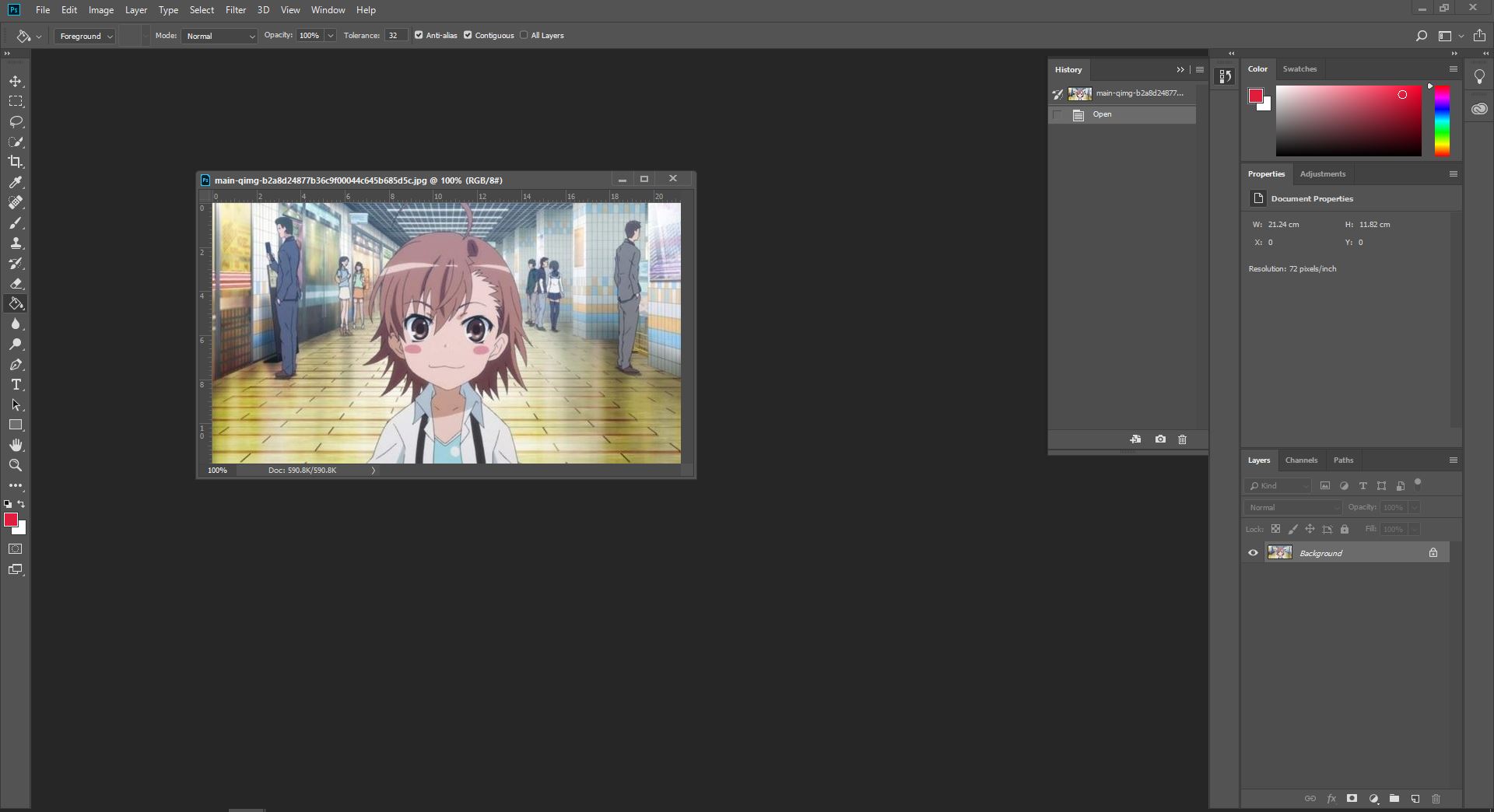Select the Rectangular Marquee tool

point(16,102)
